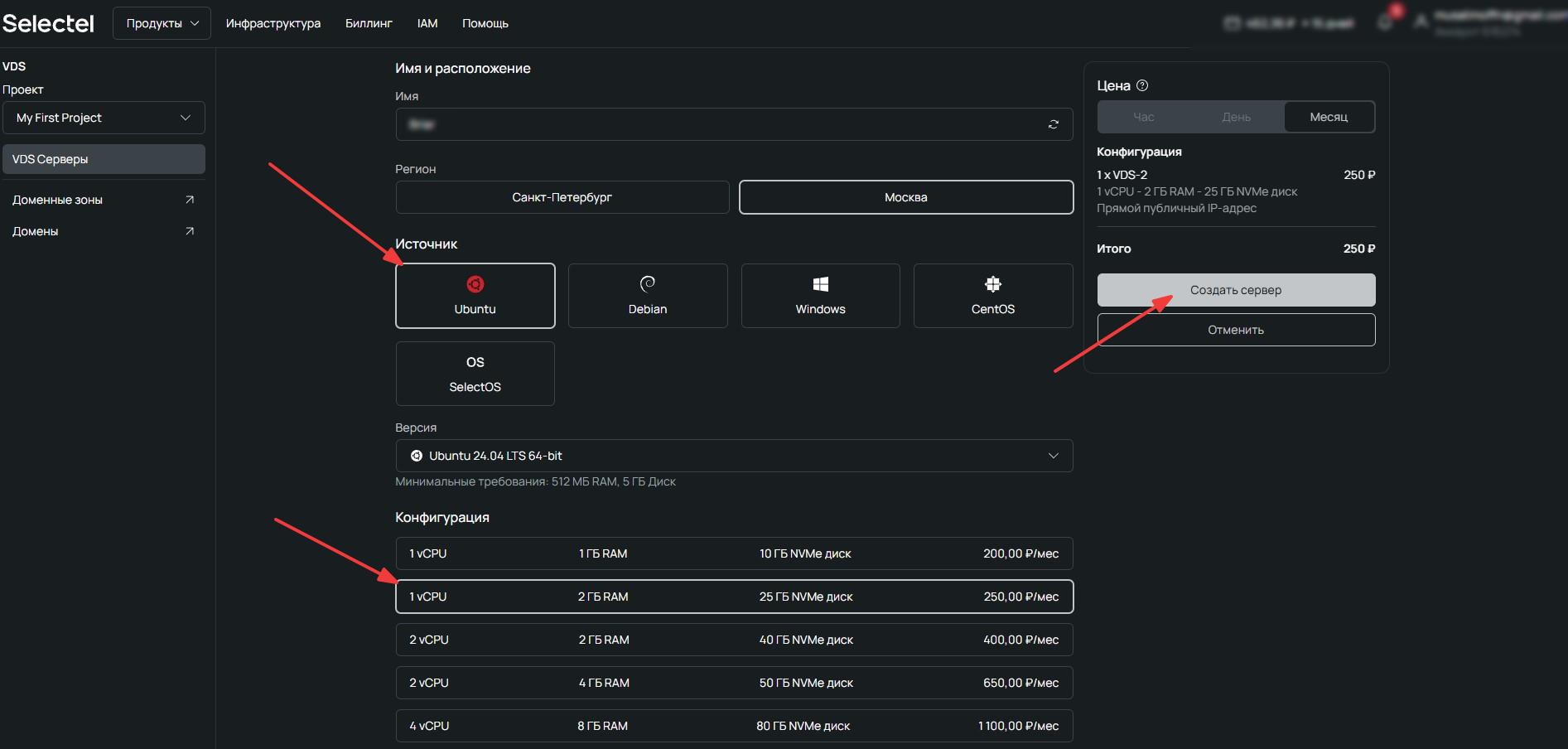Click the "Минимальные требования" hint text
The width and height of the screenshot is (1568, 749).
[536, 481]
